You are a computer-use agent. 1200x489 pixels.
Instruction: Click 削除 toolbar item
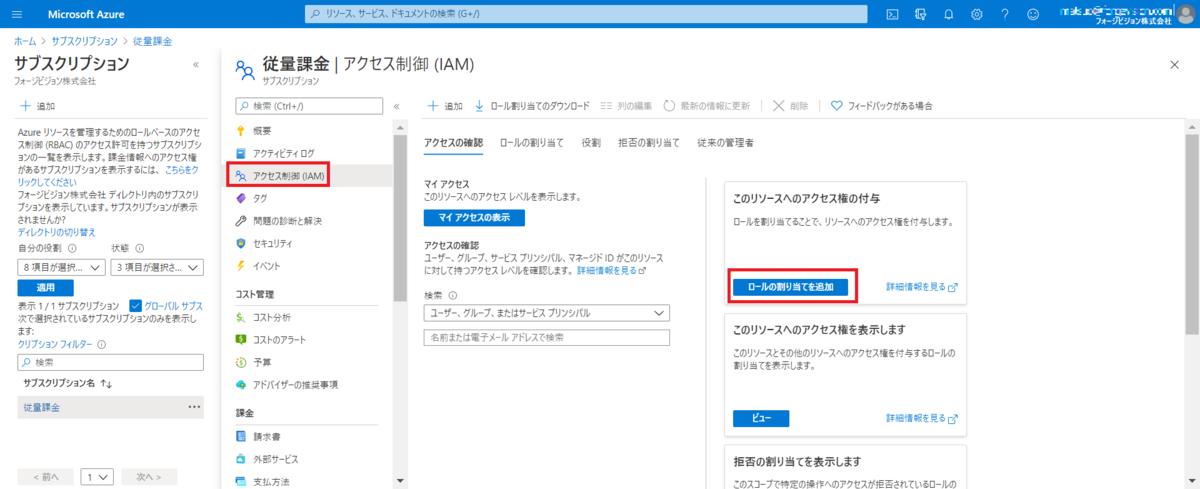coord(791,106)
